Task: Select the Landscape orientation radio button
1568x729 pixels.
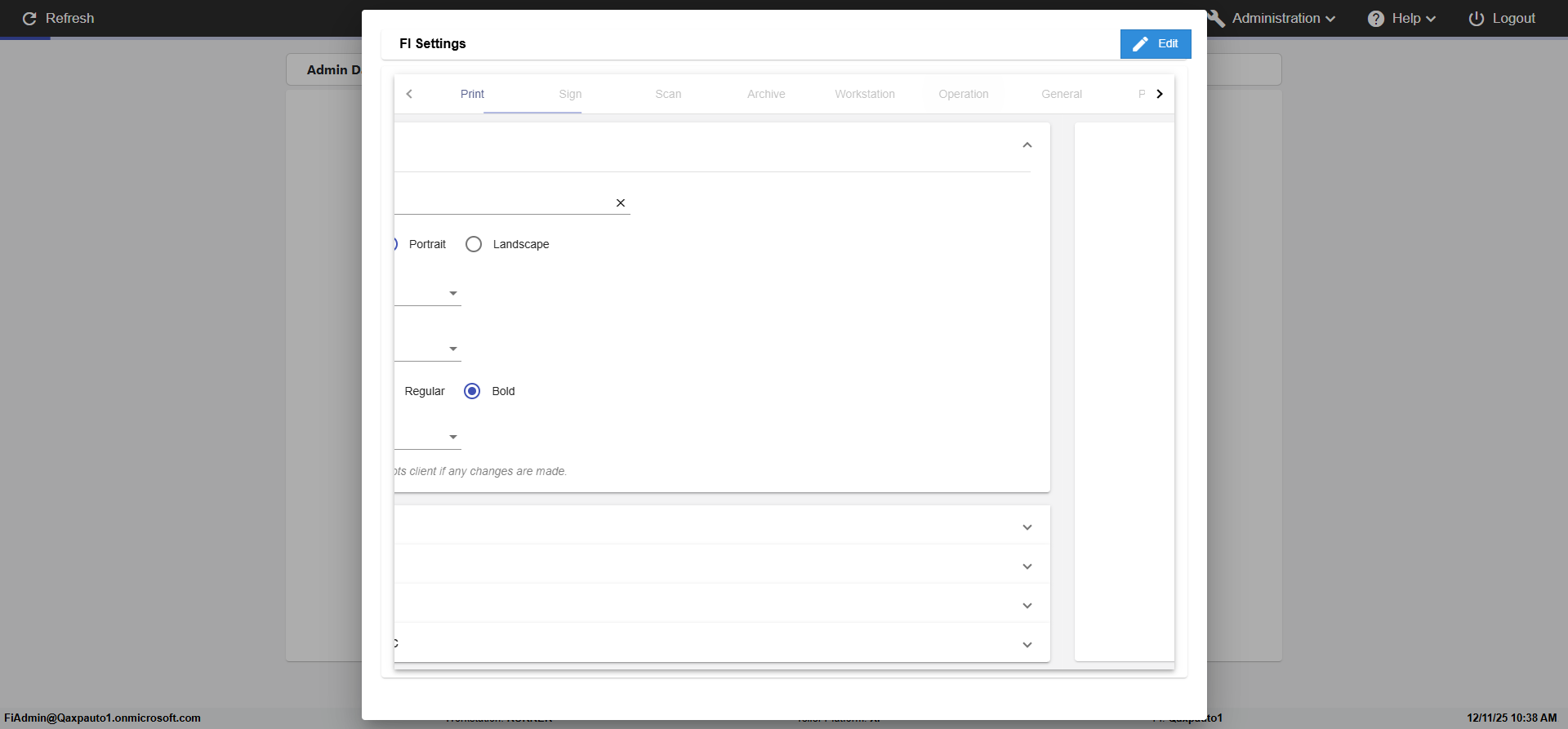Action: click(x=474, y=244)
